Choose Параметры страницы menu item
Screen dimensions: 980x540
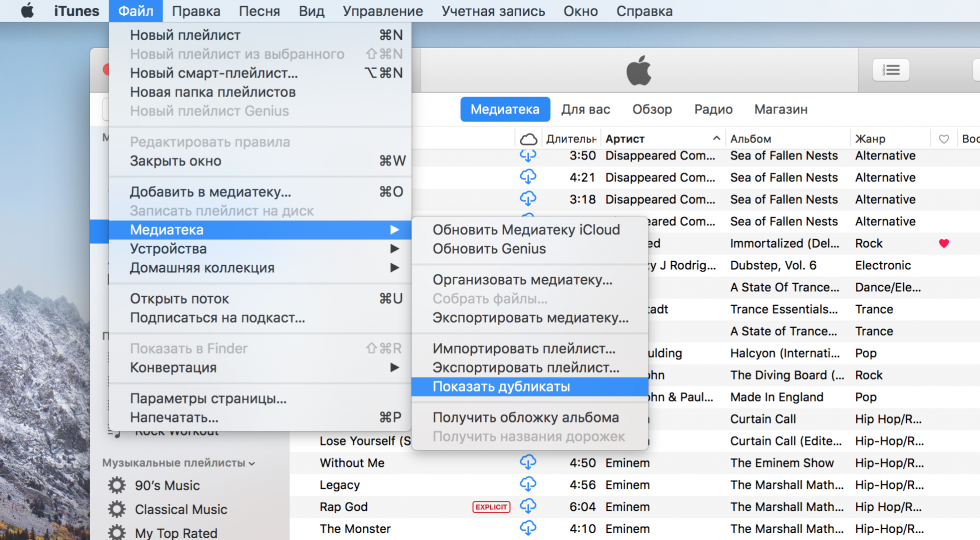tap(260, 398)
